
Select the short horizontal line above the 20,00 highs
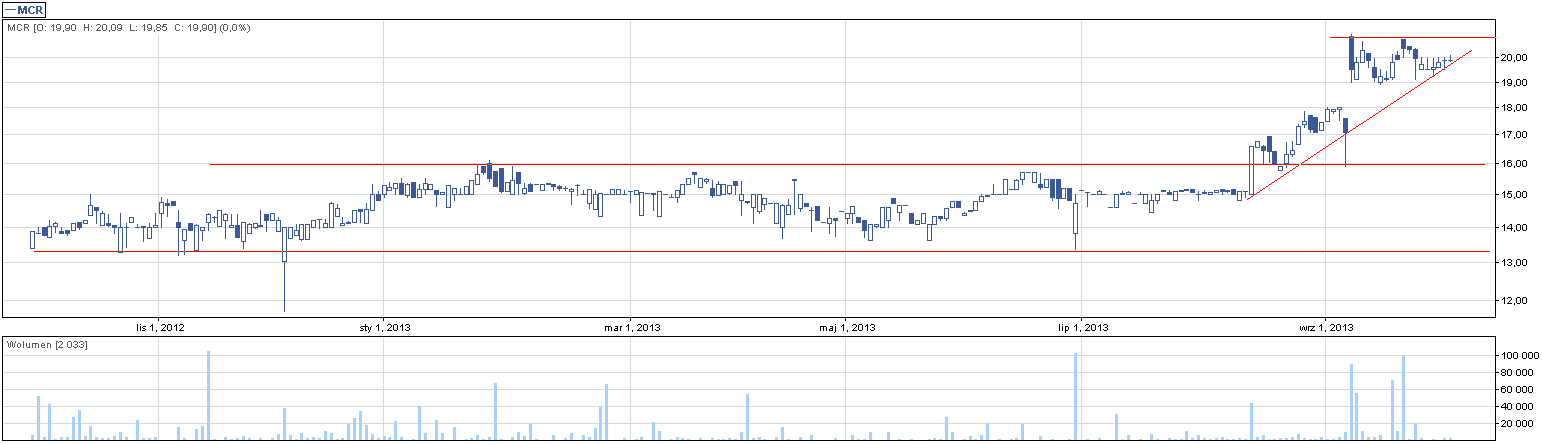click(1412, 37)
